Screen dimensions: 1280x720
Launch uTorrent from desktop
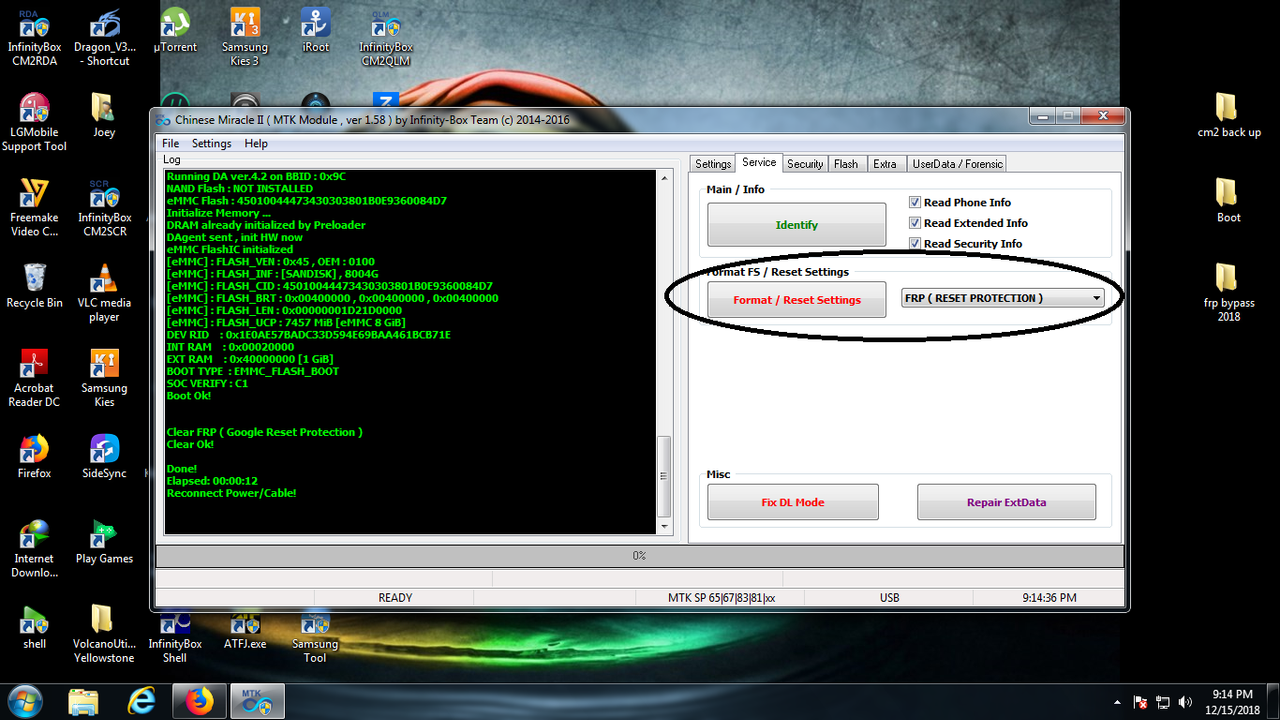(175, 30)
